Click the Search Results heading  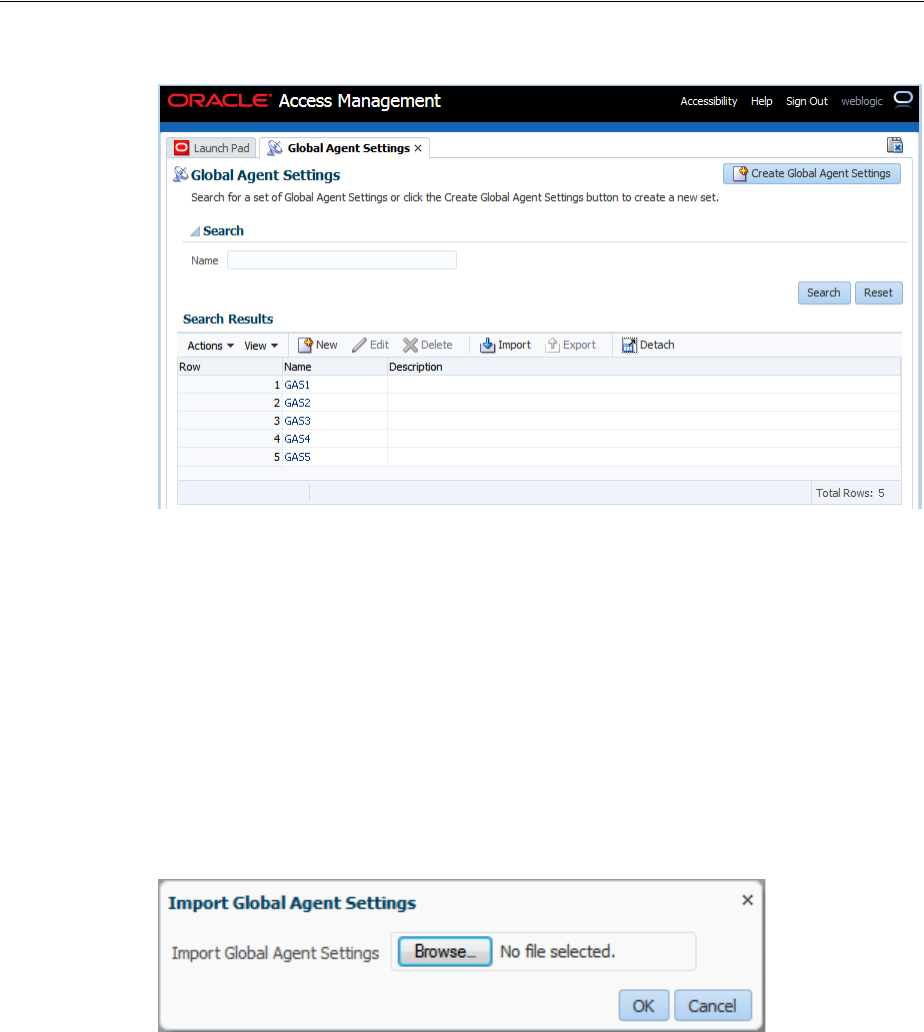228,319
